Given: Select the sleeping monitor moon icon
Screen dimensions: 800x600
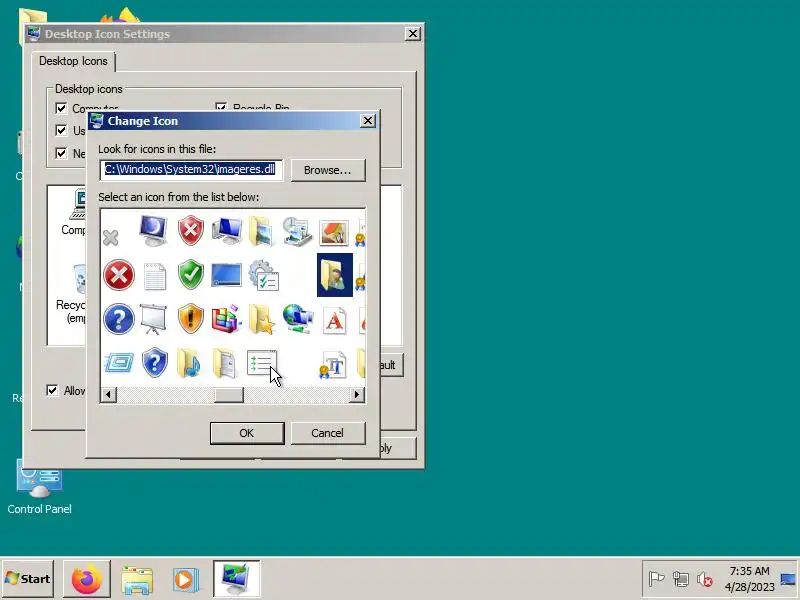Looking at the screenshot, I should point(154,231).
